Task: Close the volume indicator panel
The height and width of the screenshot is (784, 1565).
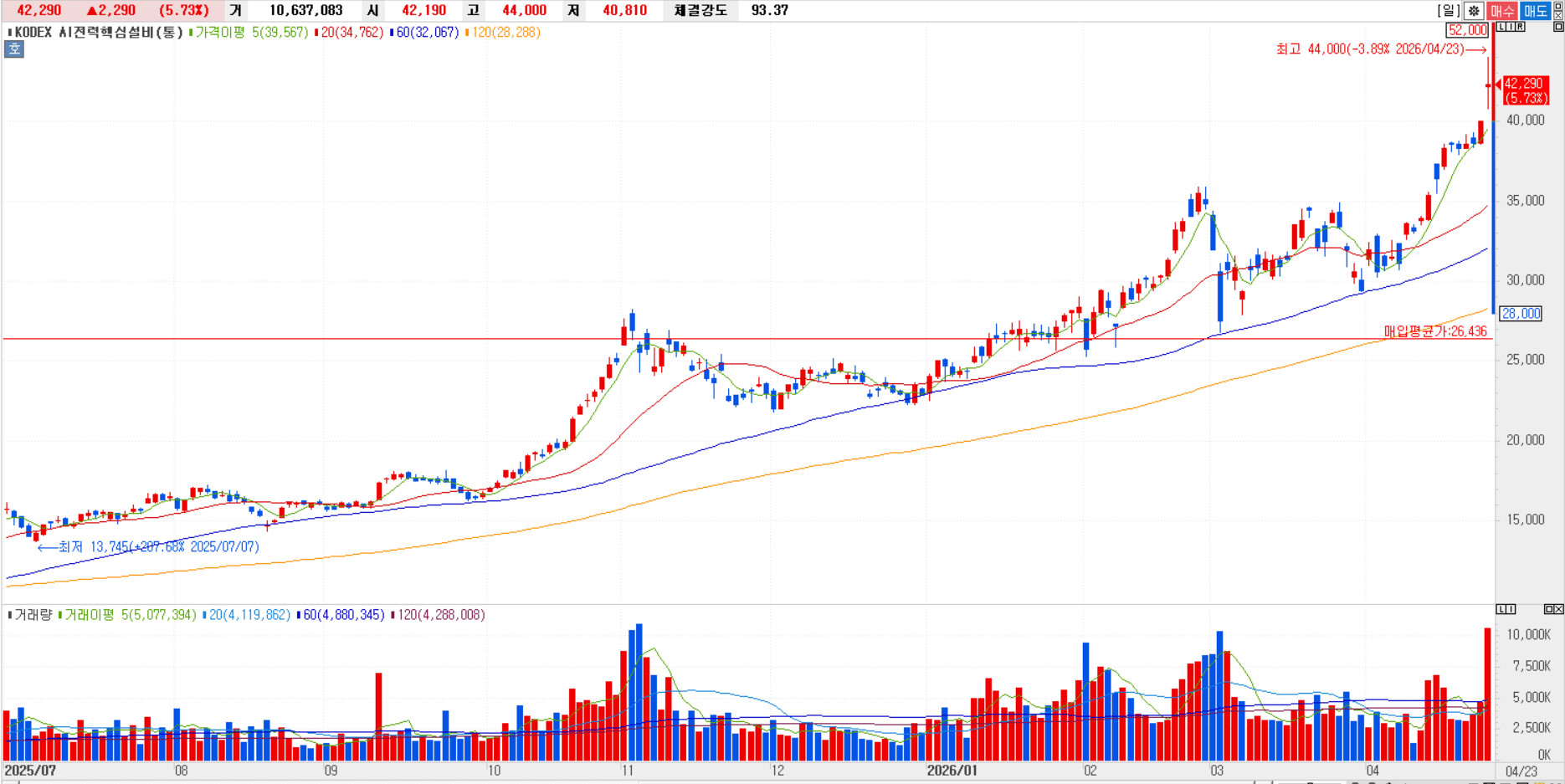Action: [1558, 609]
